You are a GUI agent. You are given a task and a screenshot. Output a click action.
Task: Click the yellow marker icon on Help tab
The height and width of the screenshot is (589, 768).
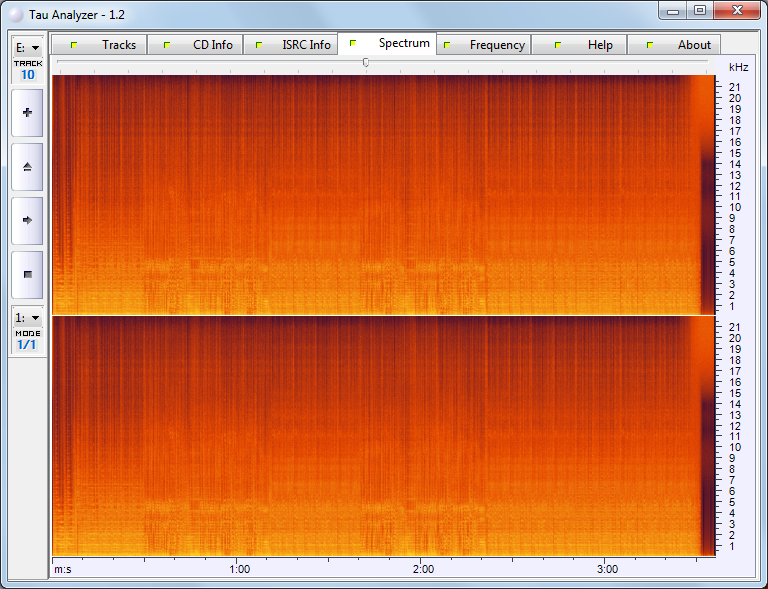[x=558, y=45]
